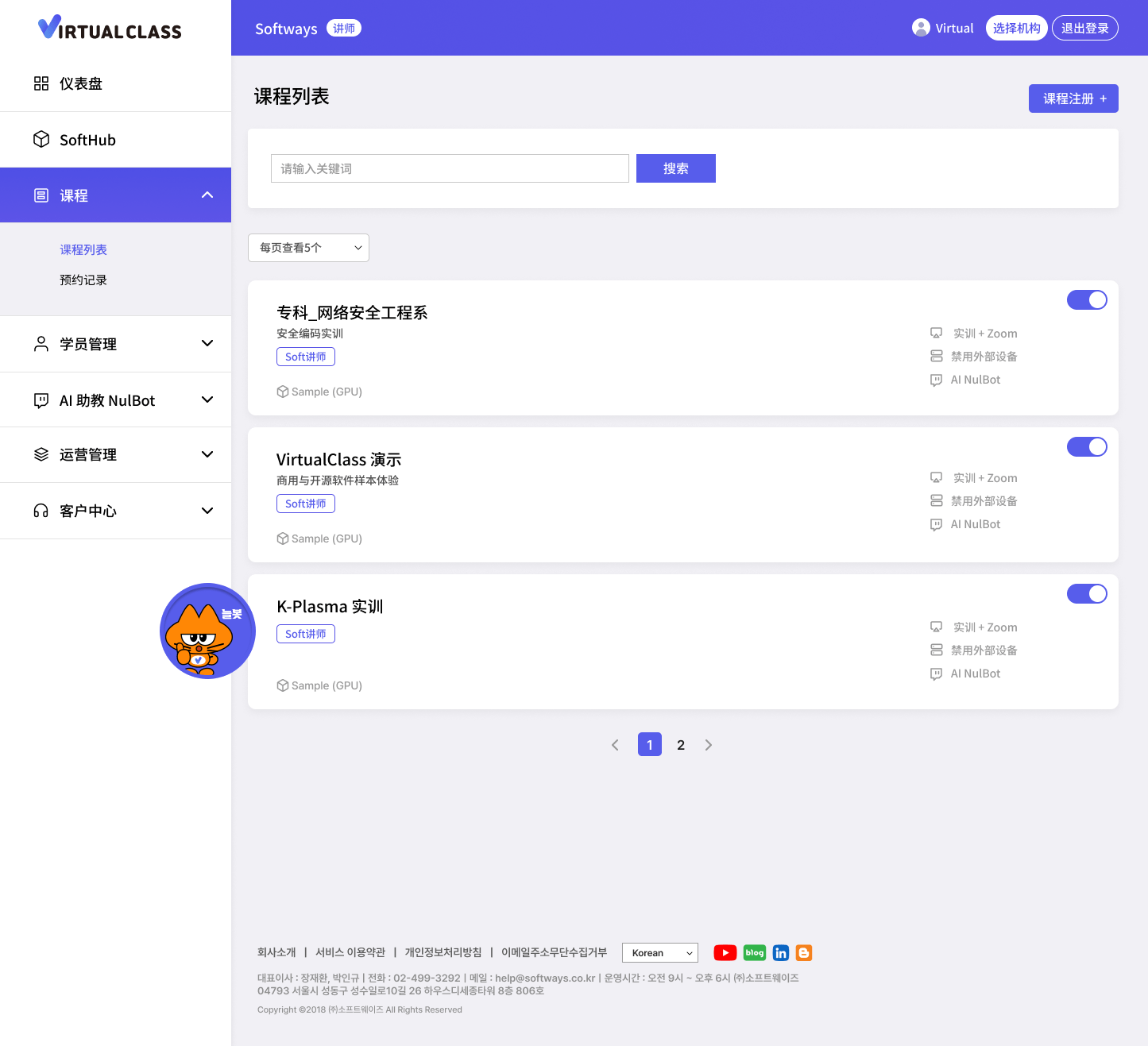Click the Soft讲师 tag in 专科_网络安全工程系 card
This screenshot has height=1046, width=1148.
coord(306,357)
